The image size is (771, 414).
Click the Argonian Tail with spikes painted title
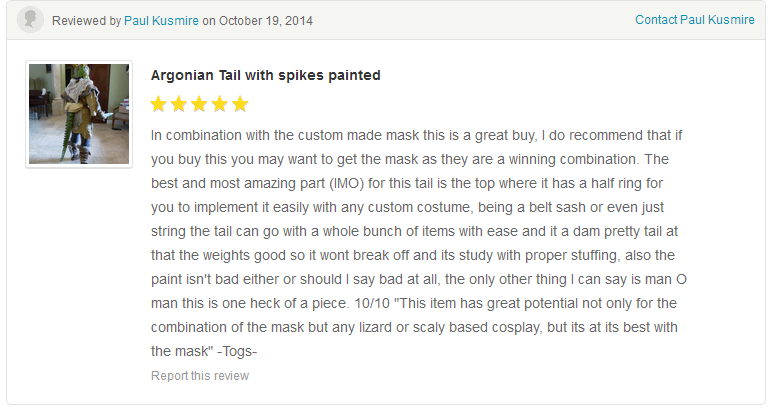(266, 75)
